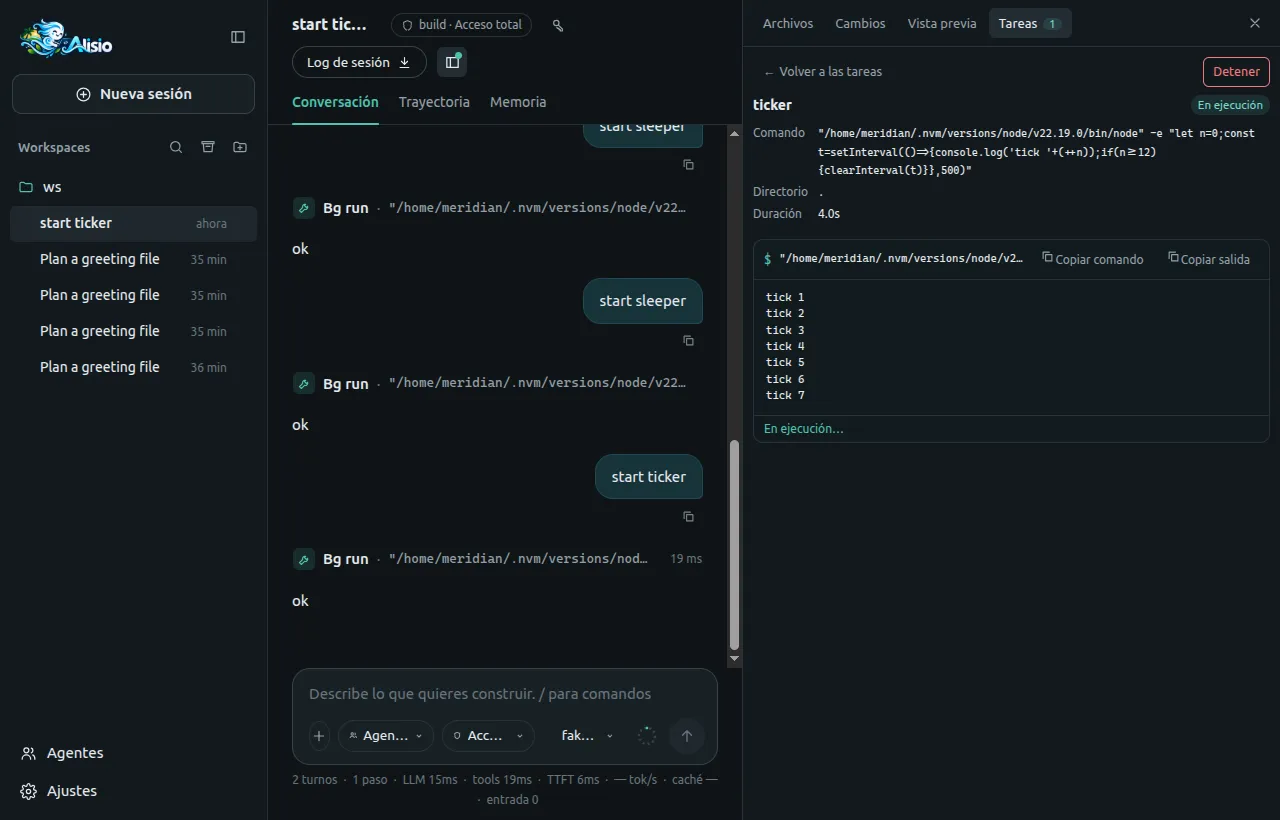Click the conversation scrollbar thumb
This screenshot has width=1280, height=820.
click(734, 545)
